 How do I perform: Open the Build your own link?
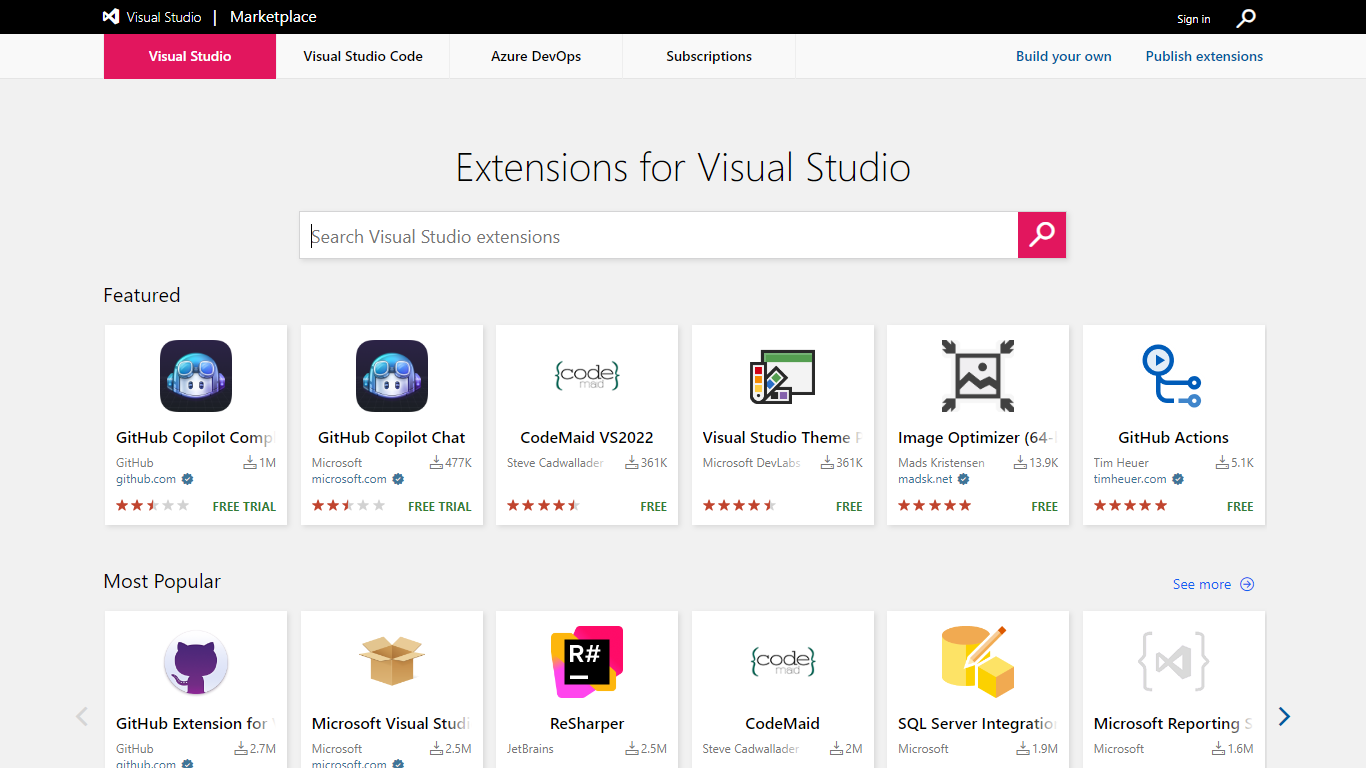tap(1064, 56)
